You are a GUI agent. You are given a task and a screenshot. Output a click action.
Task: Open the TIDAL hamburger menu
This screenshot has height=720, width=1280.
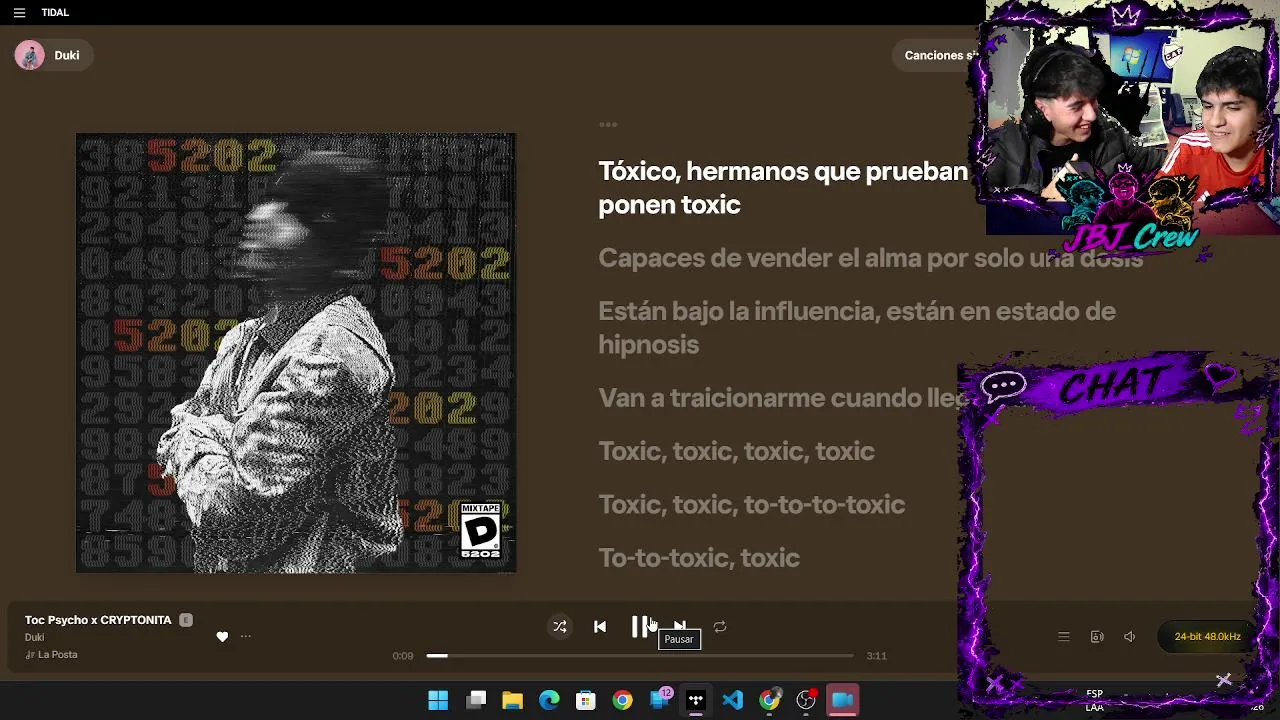[x=19, y=13]
